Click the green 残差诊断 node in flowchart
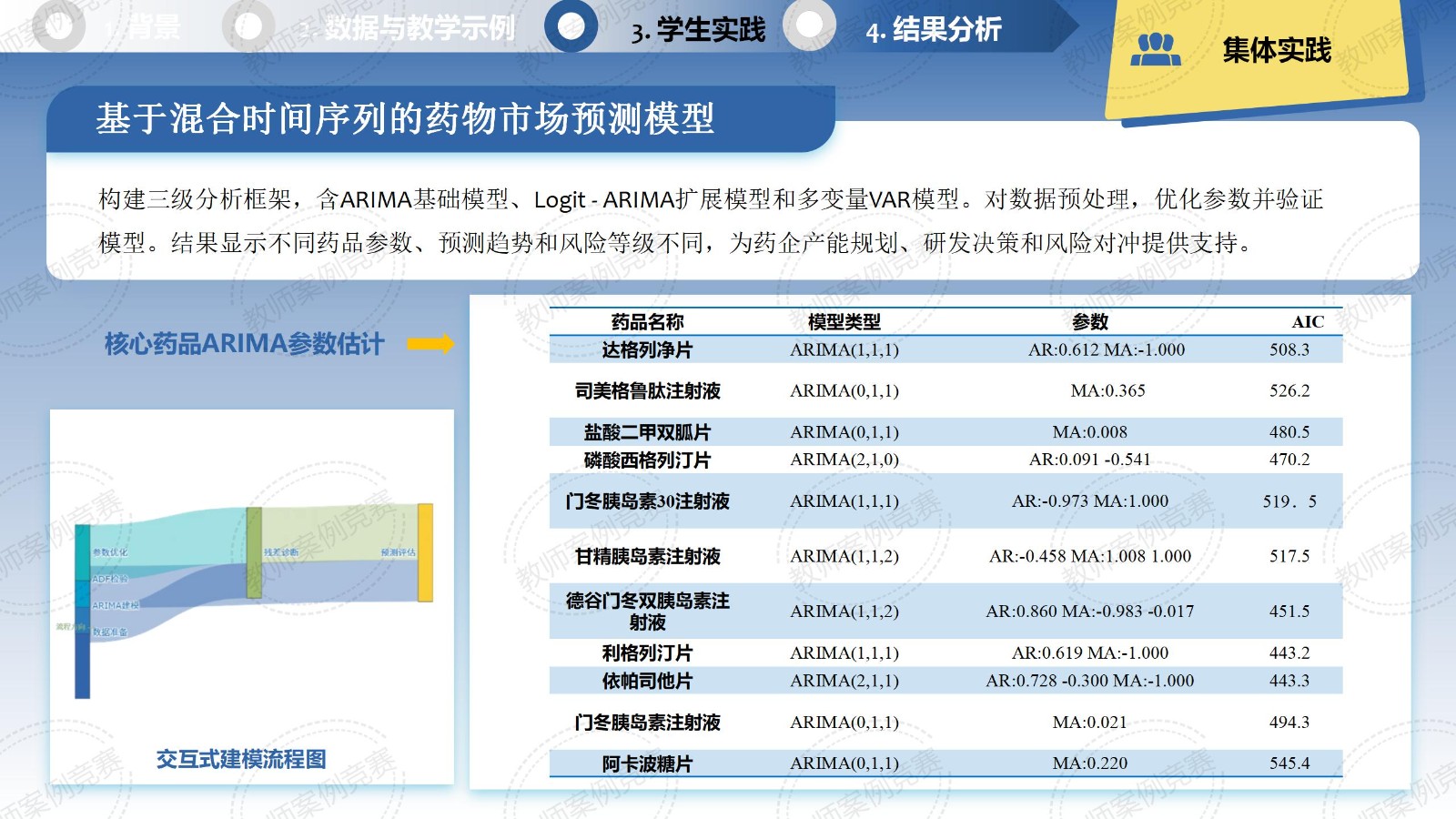The image size is (1456, 819). pos(254,552)
